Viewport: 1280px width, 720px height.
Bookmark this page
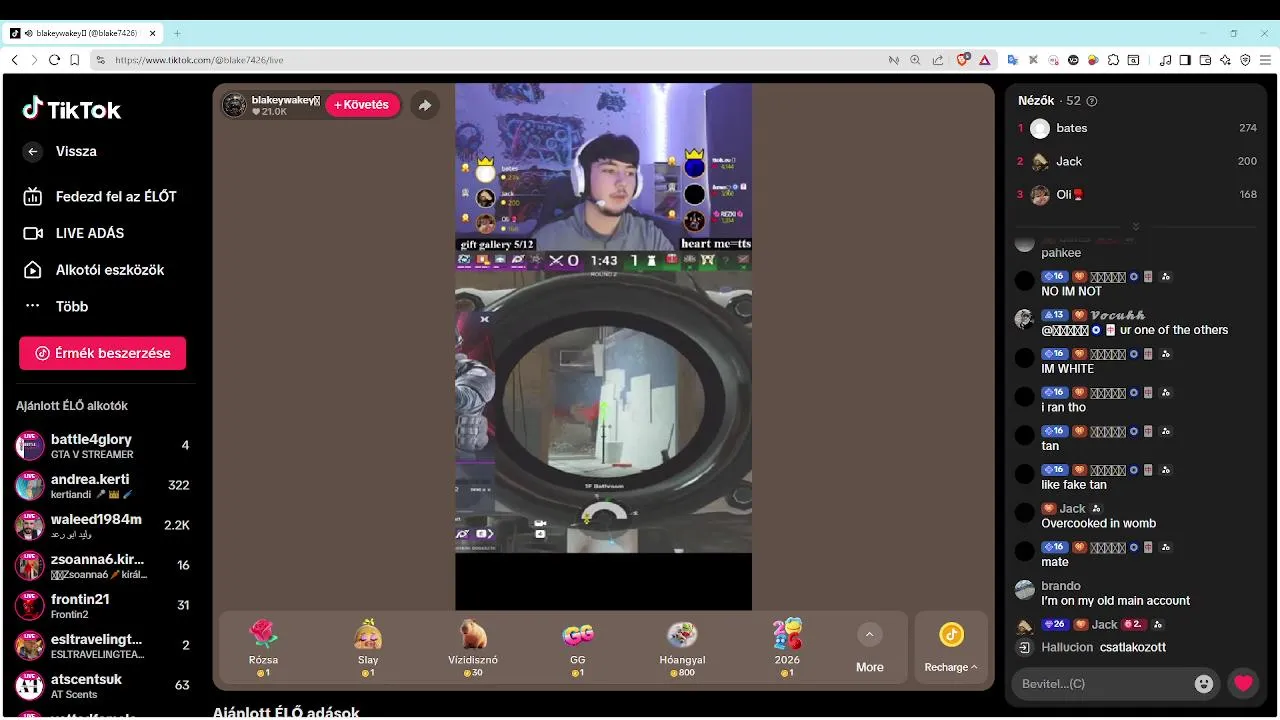75,60
